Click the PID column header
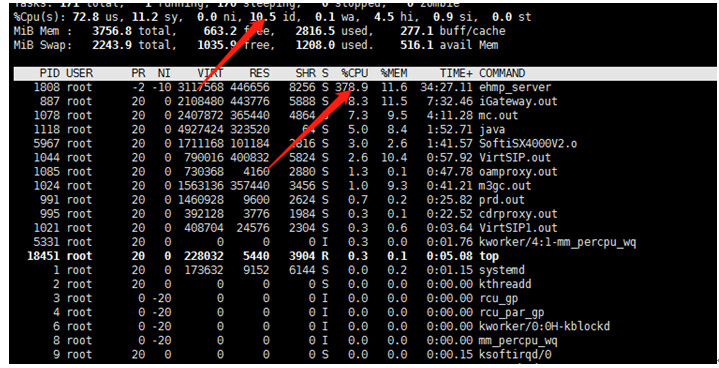Viewport: 719px width, 368px height. click(x=50, y=73)
